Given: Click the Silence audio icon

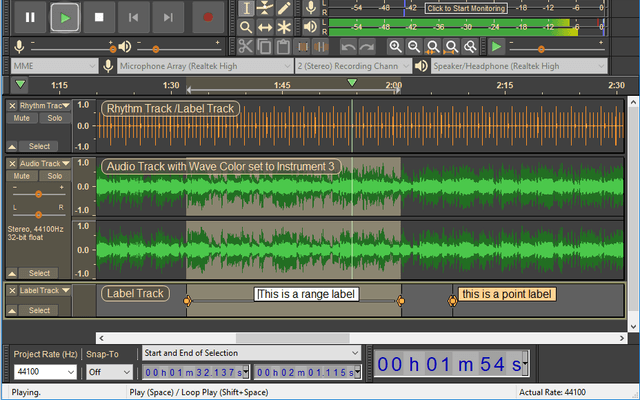Looking at the screenshot, I should 321,47.
